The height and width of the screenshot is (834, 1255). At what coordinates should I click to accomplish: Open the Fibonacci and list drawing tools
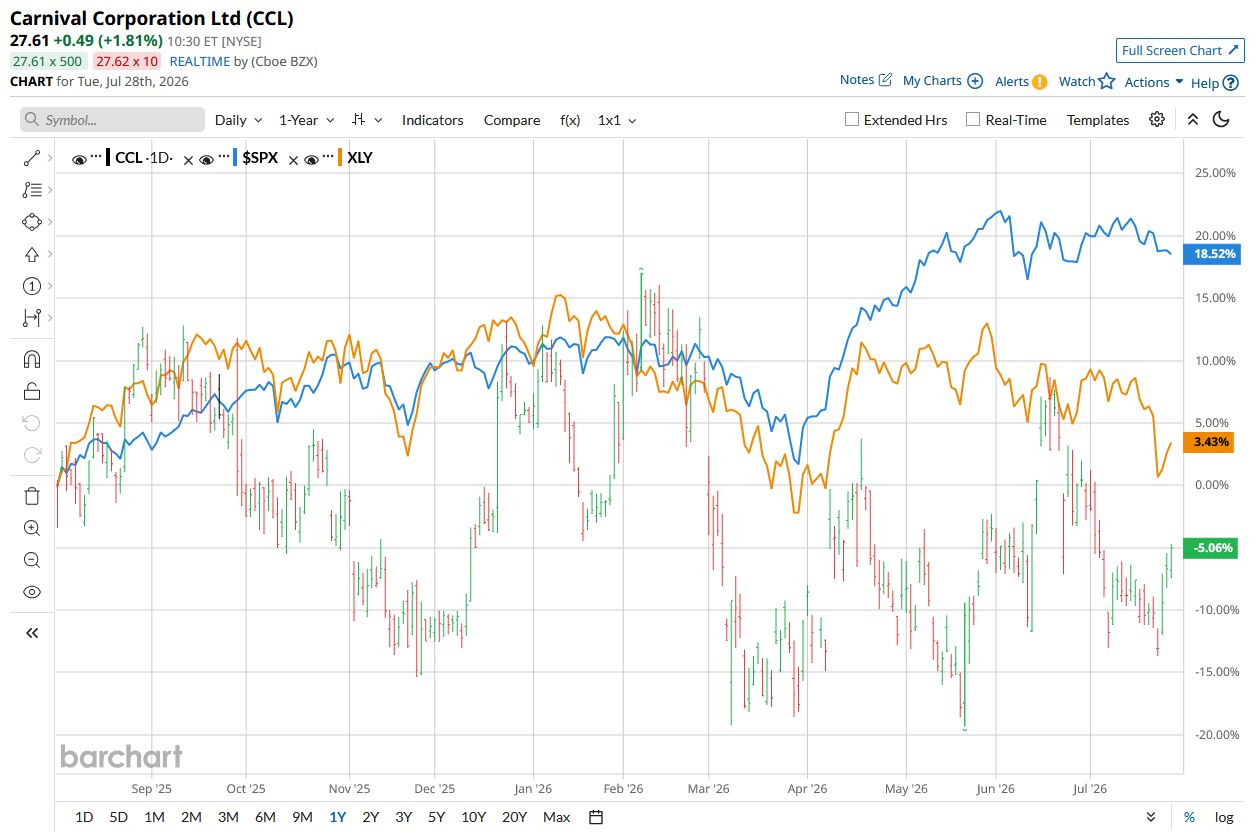click(x=31, y=190)
